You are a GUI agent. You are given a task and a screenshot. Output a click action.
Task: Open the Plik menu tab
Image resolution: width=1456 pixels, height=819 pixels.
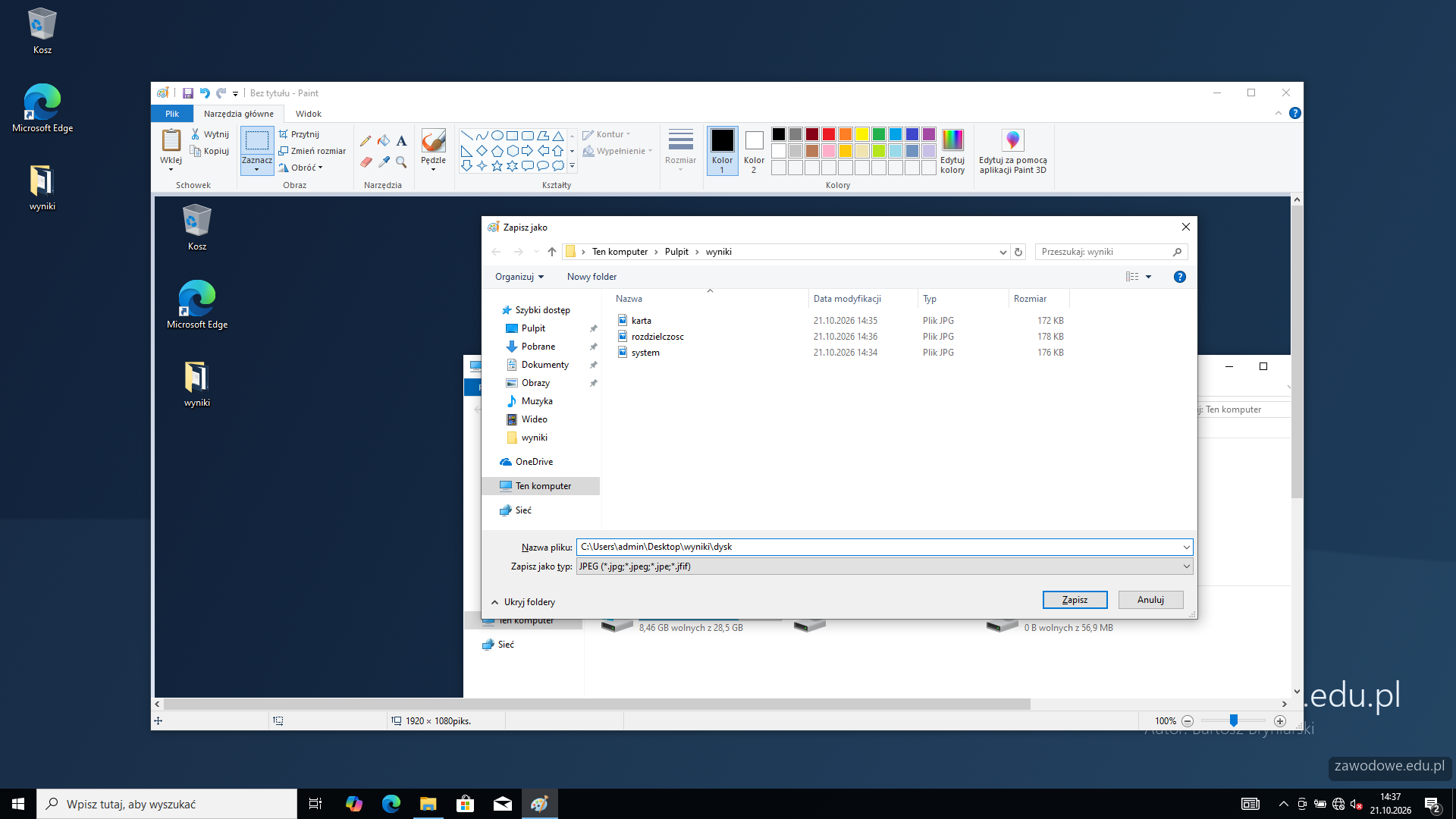(172, 114)
